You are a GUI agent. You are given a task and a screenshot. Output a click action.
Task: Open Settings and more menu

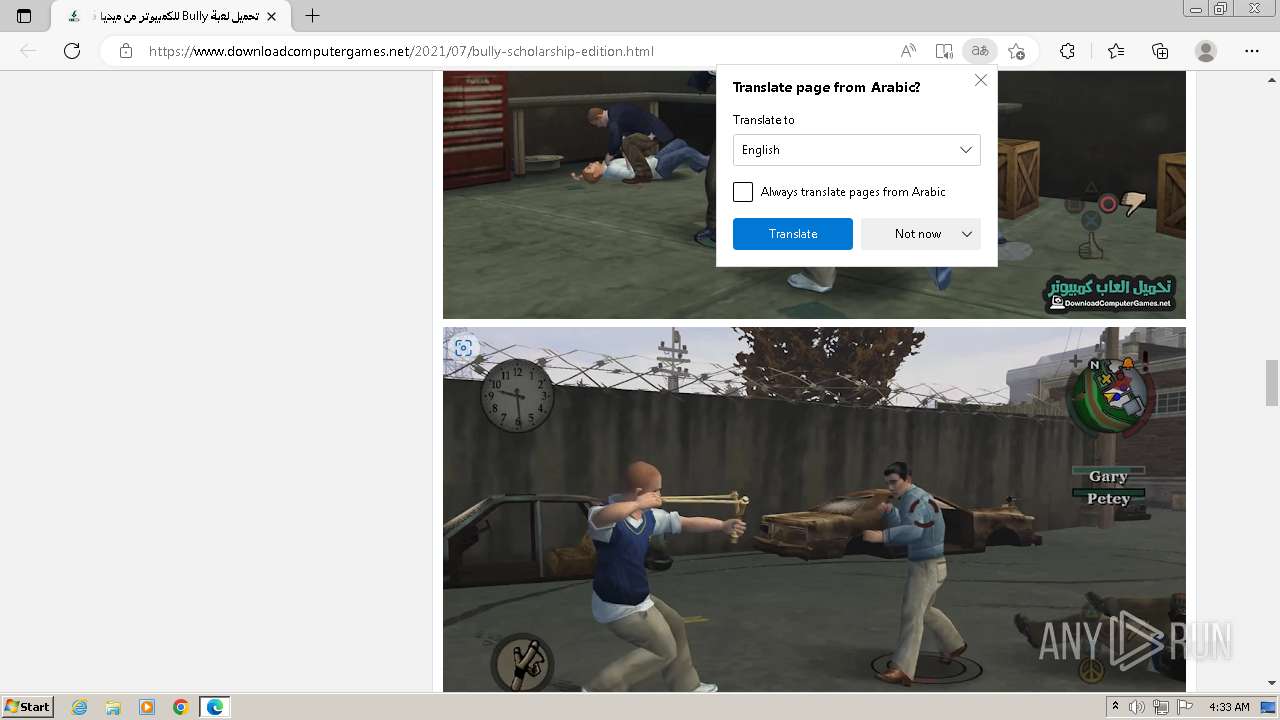(x=1252, y=51)
